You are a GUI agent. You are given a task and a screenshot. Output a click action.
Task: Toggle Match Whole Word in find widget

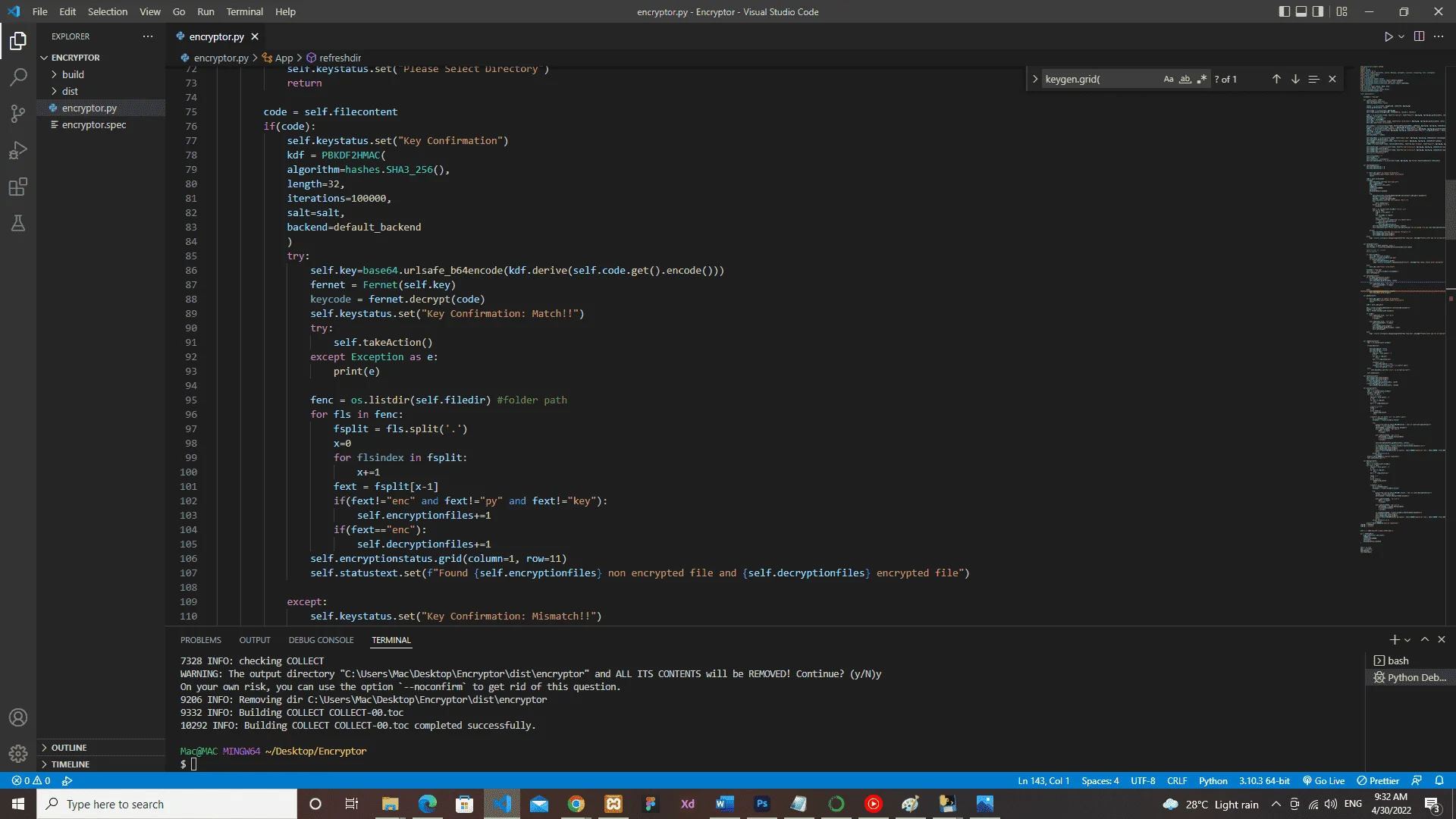[1185, 79]
